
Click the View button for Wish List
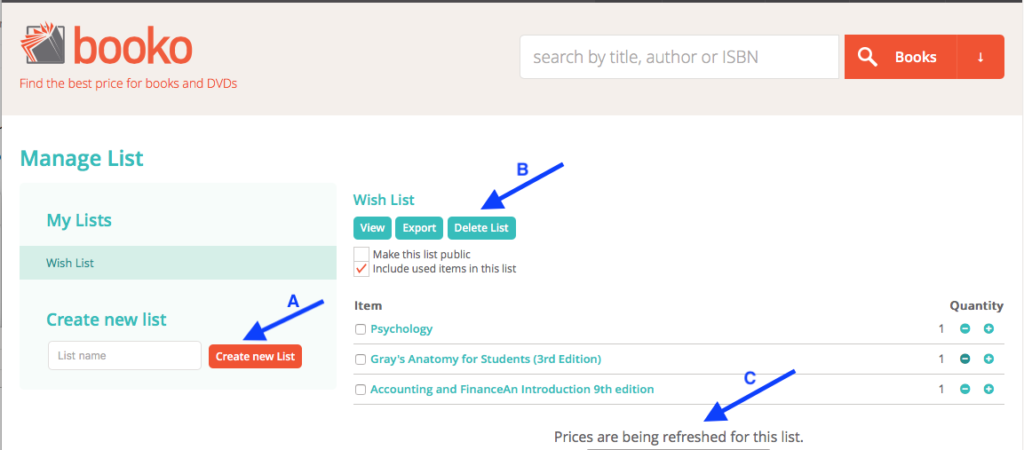[372, 228]
